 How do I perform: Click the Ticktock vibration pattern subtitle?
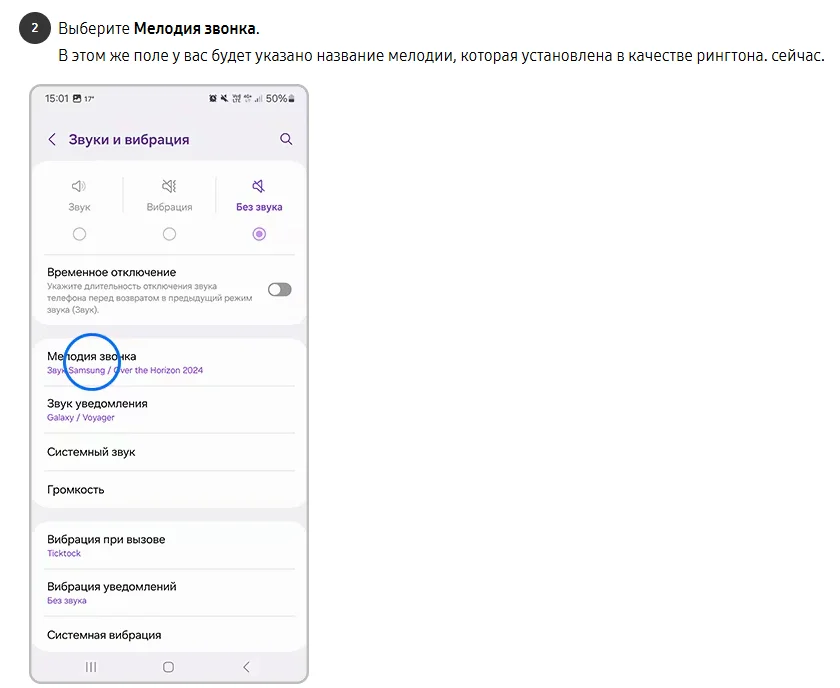64,554
